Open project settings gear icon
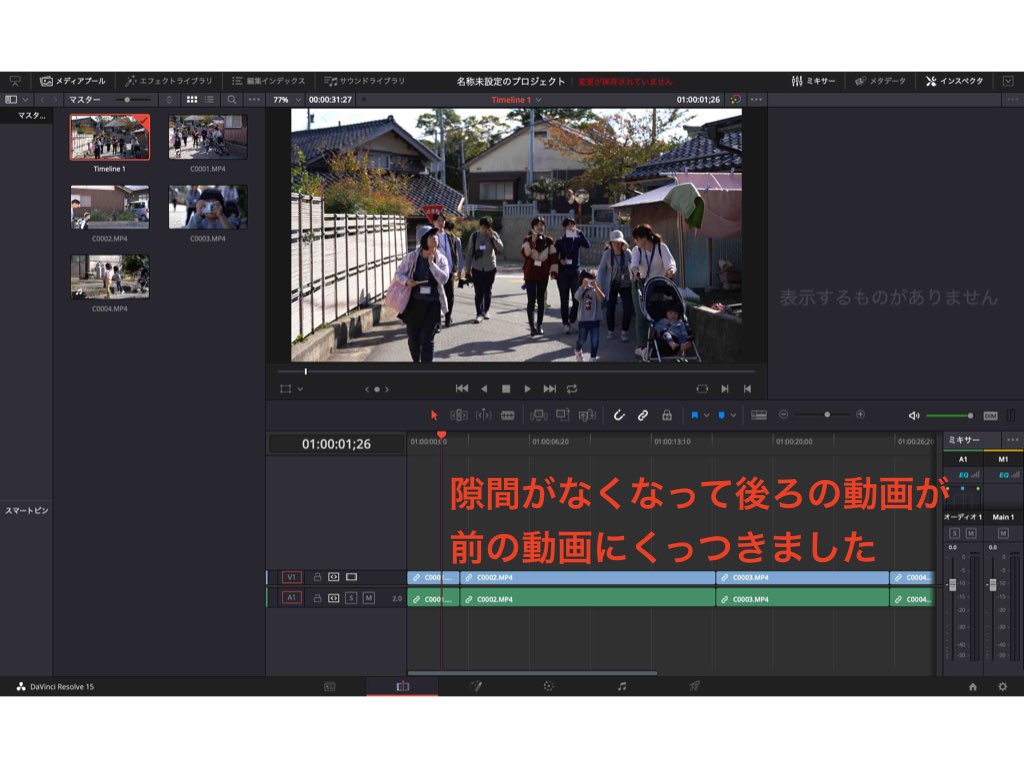 tap(1002, 687)
